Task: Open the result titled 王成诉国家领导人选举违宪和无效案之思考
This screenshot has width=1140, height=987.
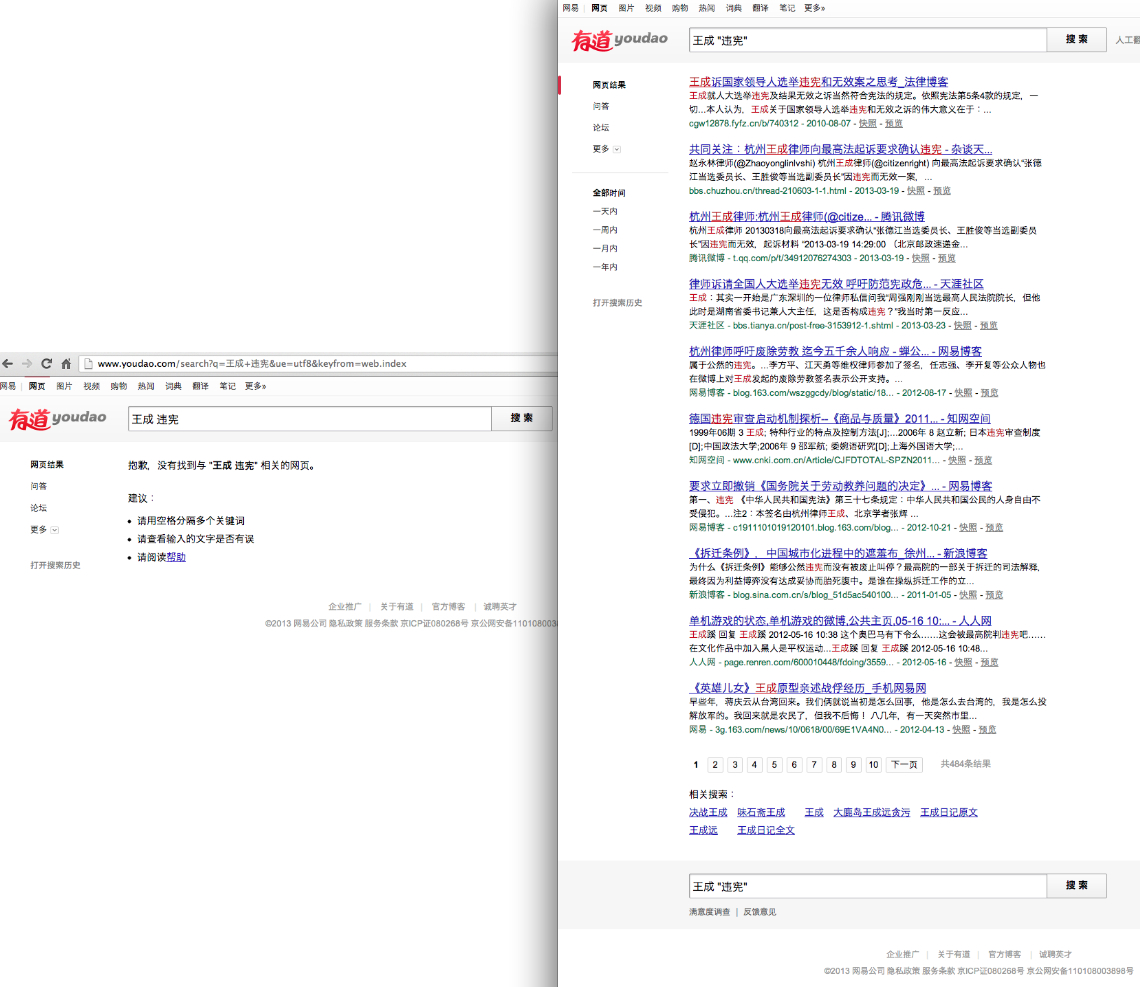Action: (819, 82)
